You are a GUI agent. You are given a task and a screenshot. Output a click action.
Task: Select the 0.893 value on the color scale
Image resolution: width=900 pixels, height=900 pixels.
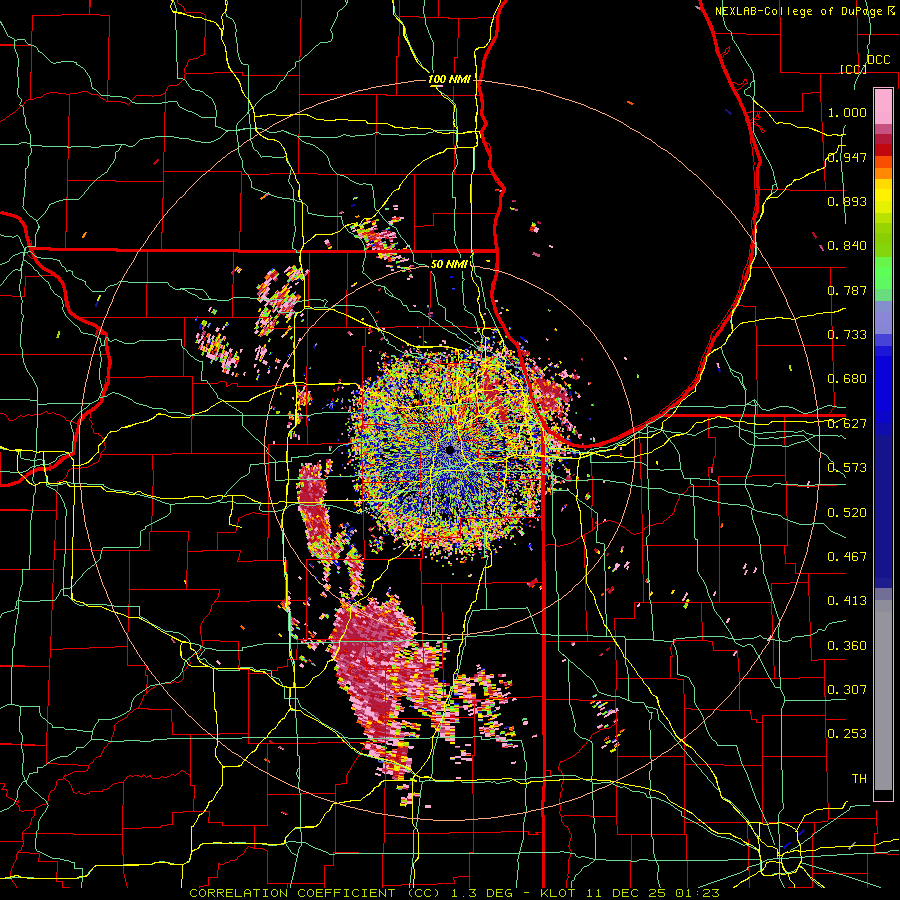847,201
